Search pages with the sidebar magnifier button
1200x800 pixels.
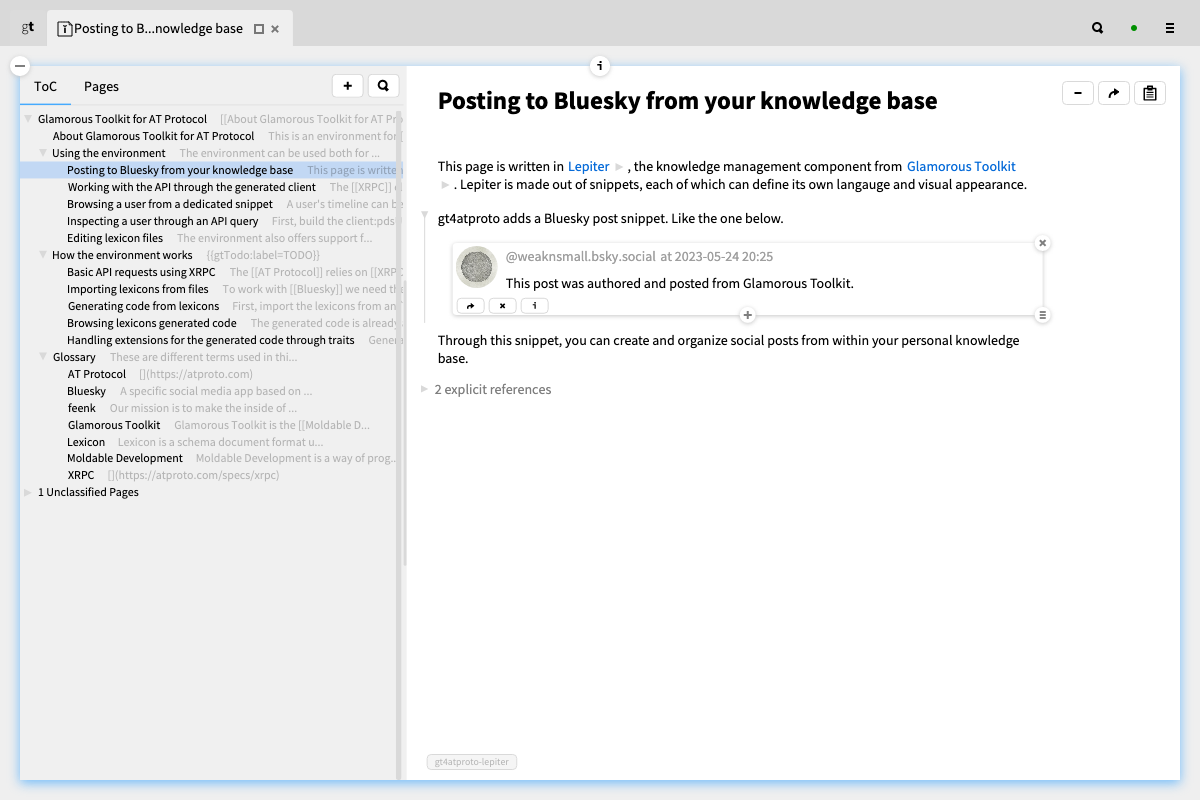(383, 86)
